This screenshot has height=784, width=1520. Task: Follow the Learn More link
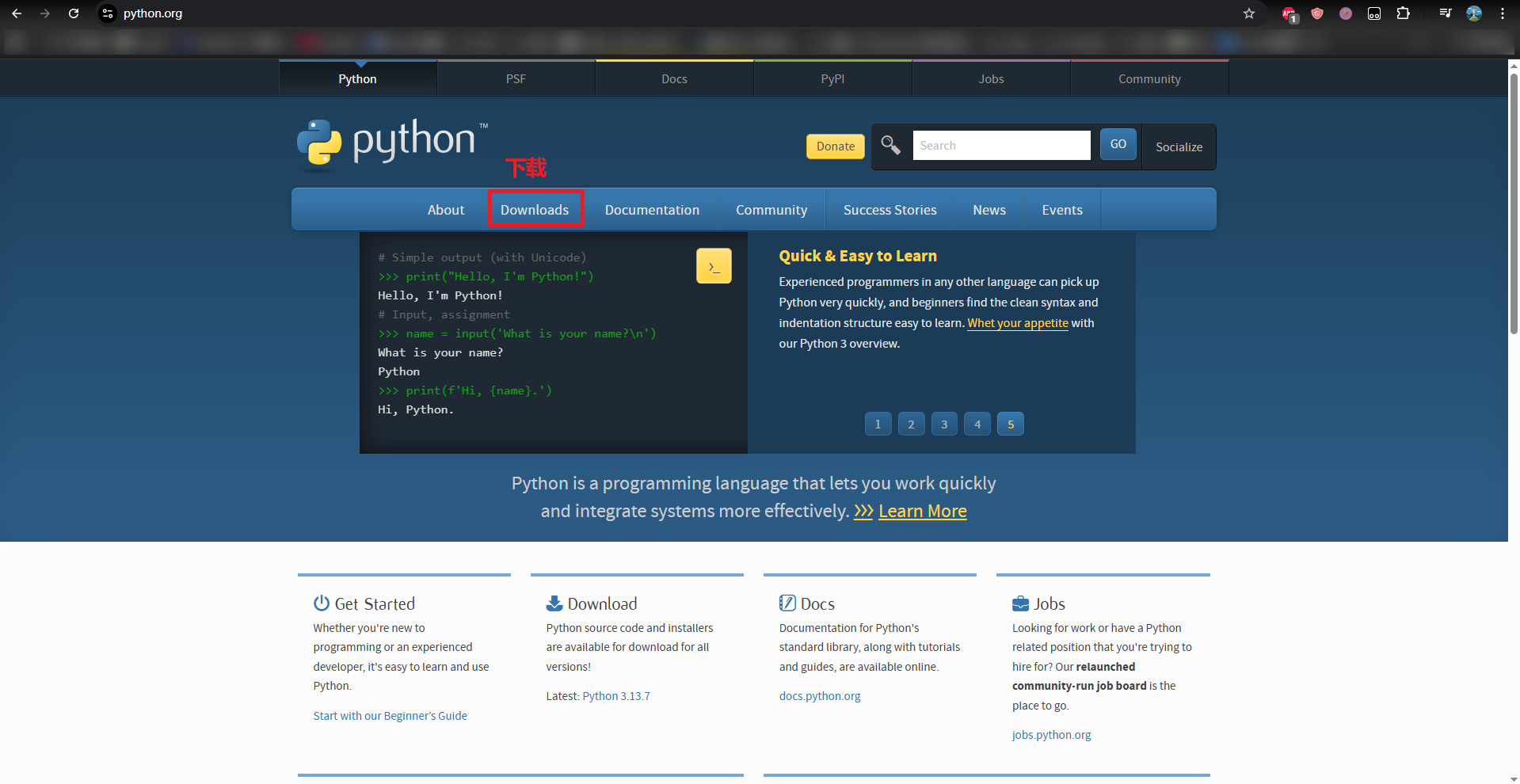point(923,511)
